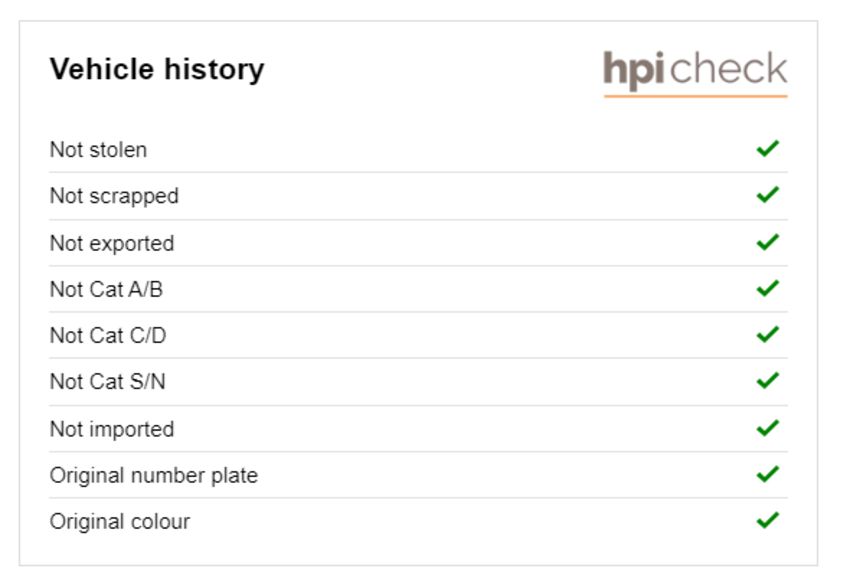This screenshot has width=850, height=572.
Task: Click the Not stolen label
Action: (x=98, y=150)
